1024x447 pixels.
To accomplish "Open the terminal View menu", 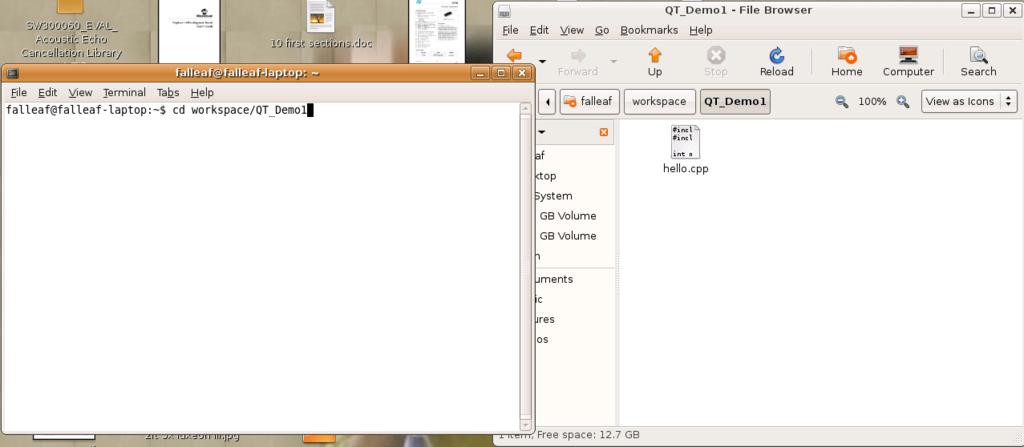I will coord(80,92).
